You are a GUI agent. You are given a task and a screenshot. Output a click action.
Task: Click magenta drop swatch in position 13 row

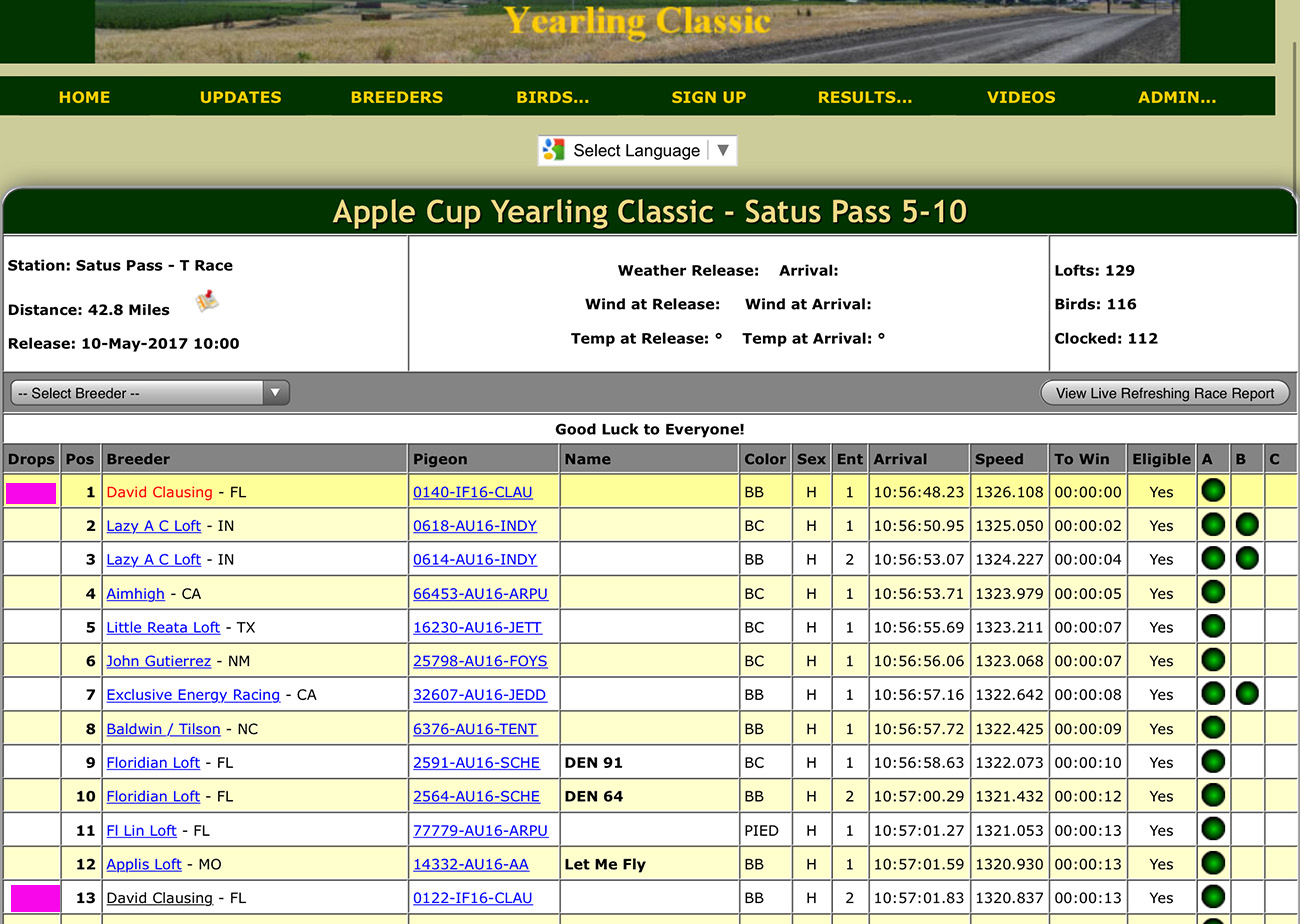click(35, 897)
